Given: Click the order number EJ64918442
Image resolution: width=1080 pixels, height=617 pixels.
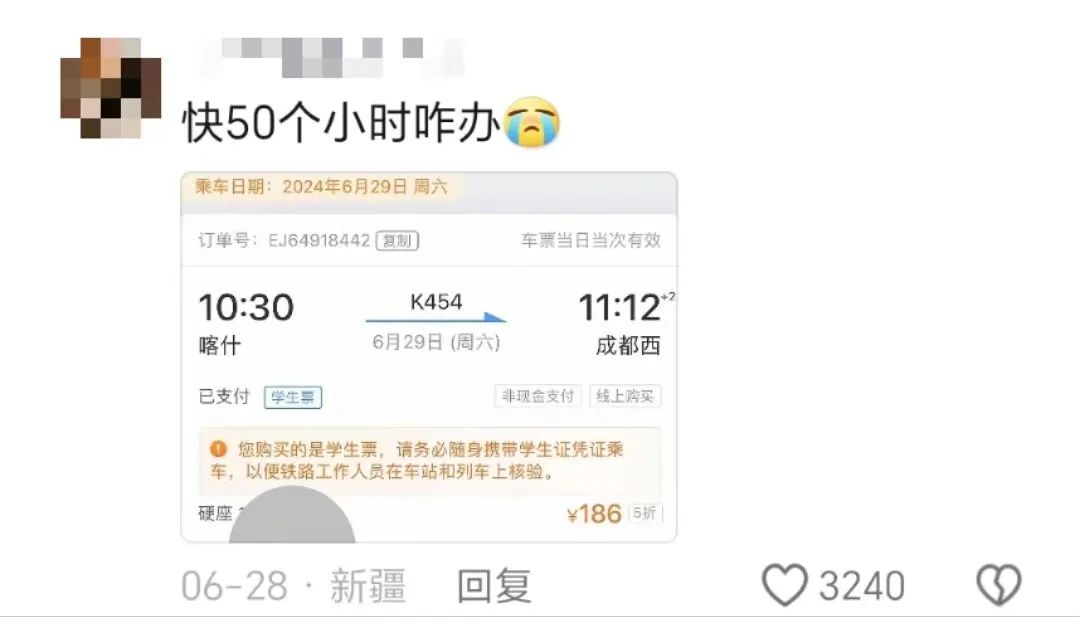Looking at the screenshot, I should (319, 240).
